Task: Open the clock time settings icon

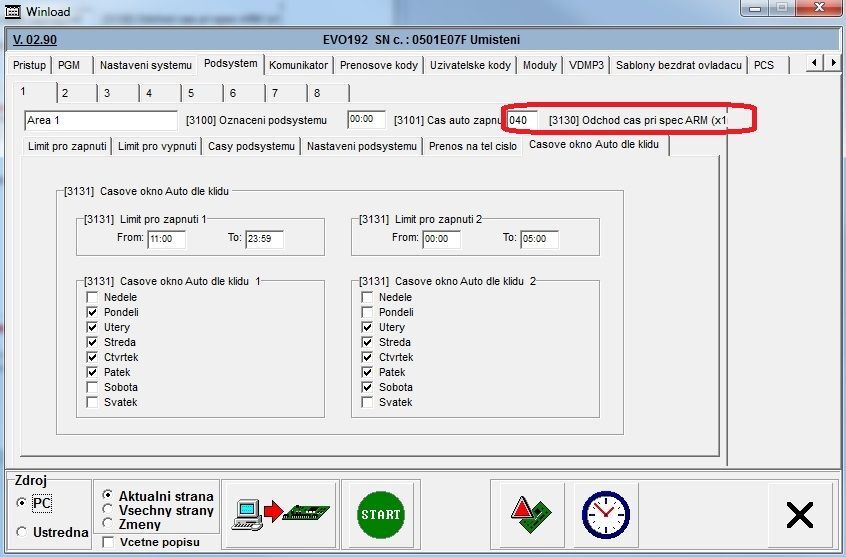Action: click(606, 514)
